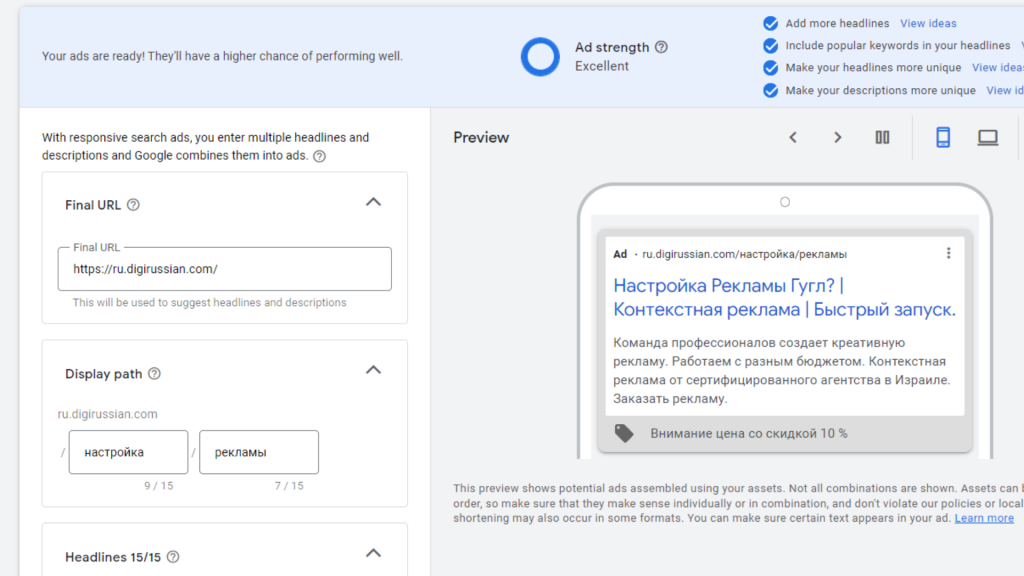Image resolution: width=1024 pixels, height=576 pixels.
Task: Click the 9 / 15 character counter
Action: pos(159,486)
